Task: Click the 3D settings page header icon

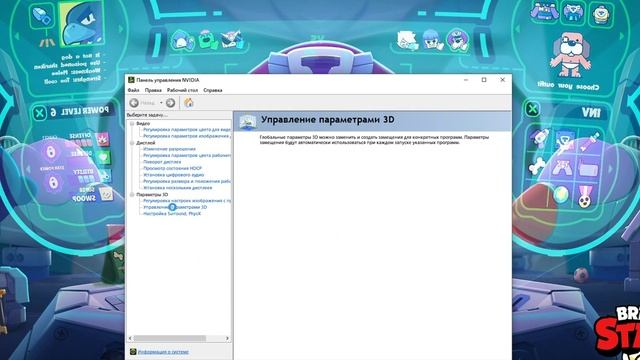Action: pyautogui.click(x=248, y=121)
